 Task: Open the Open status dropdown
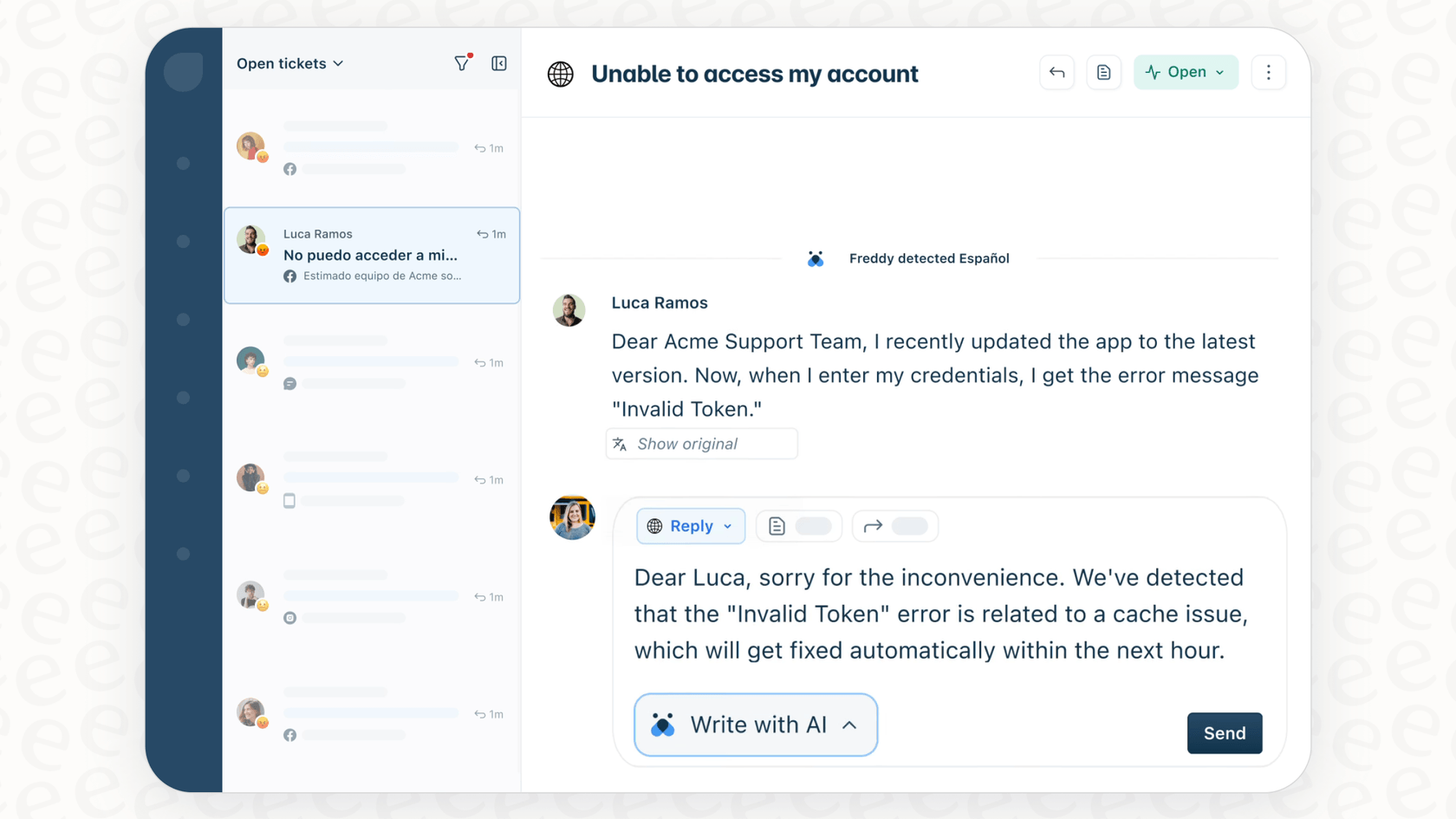1186,72
